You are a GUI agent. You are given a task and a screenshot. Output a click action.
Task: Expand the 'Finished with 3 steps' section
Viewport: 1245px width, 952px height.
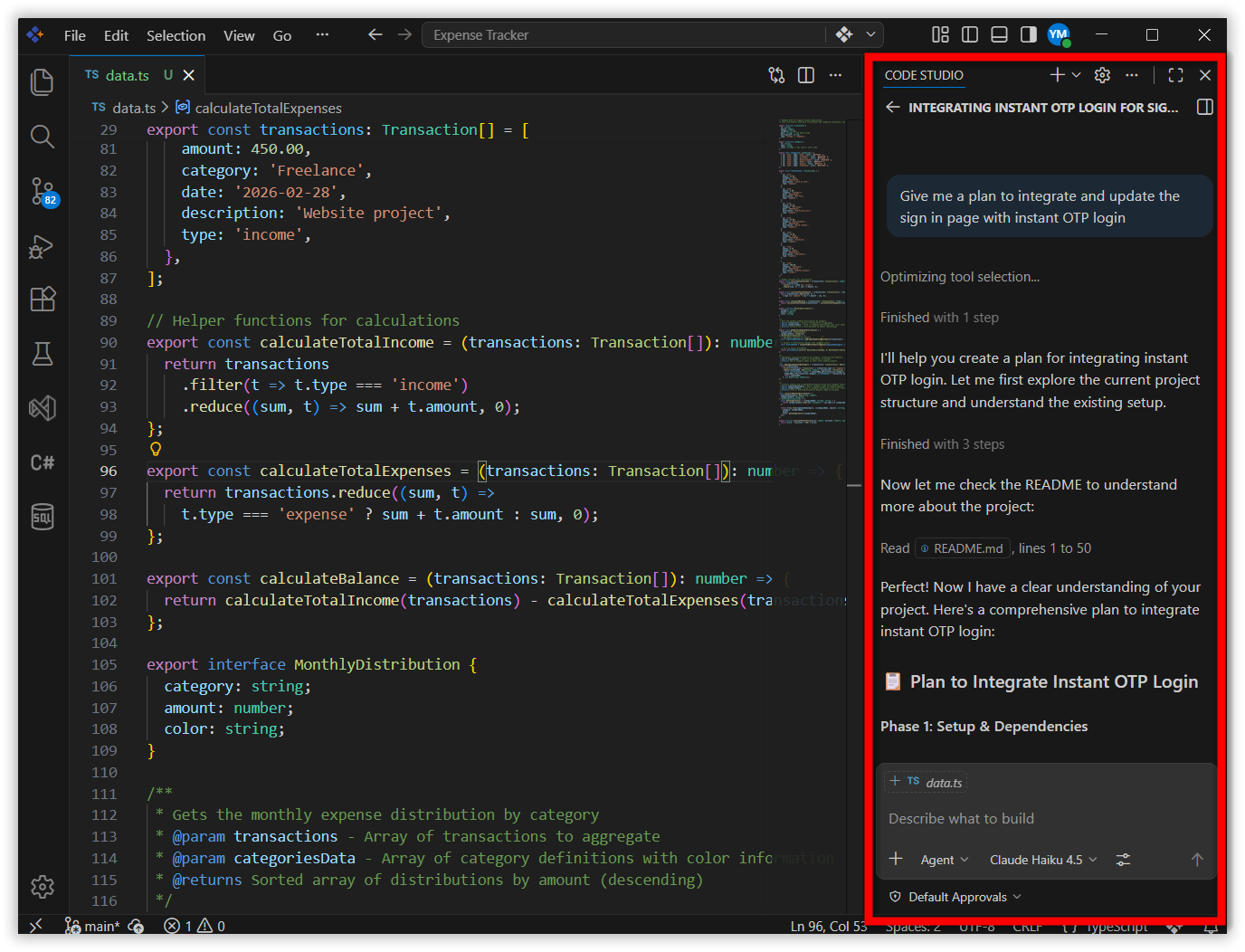942,444
